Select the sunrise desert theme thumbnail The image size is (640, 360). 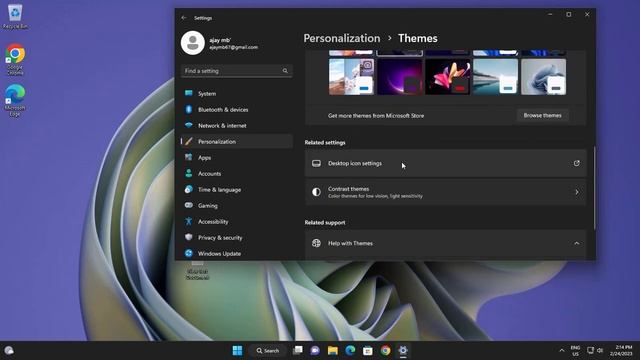(x=351, y=77)
